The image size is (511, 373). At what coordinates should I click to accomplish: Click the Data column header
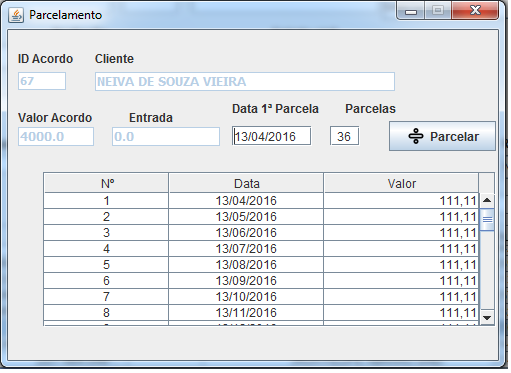tap(246, 184)
